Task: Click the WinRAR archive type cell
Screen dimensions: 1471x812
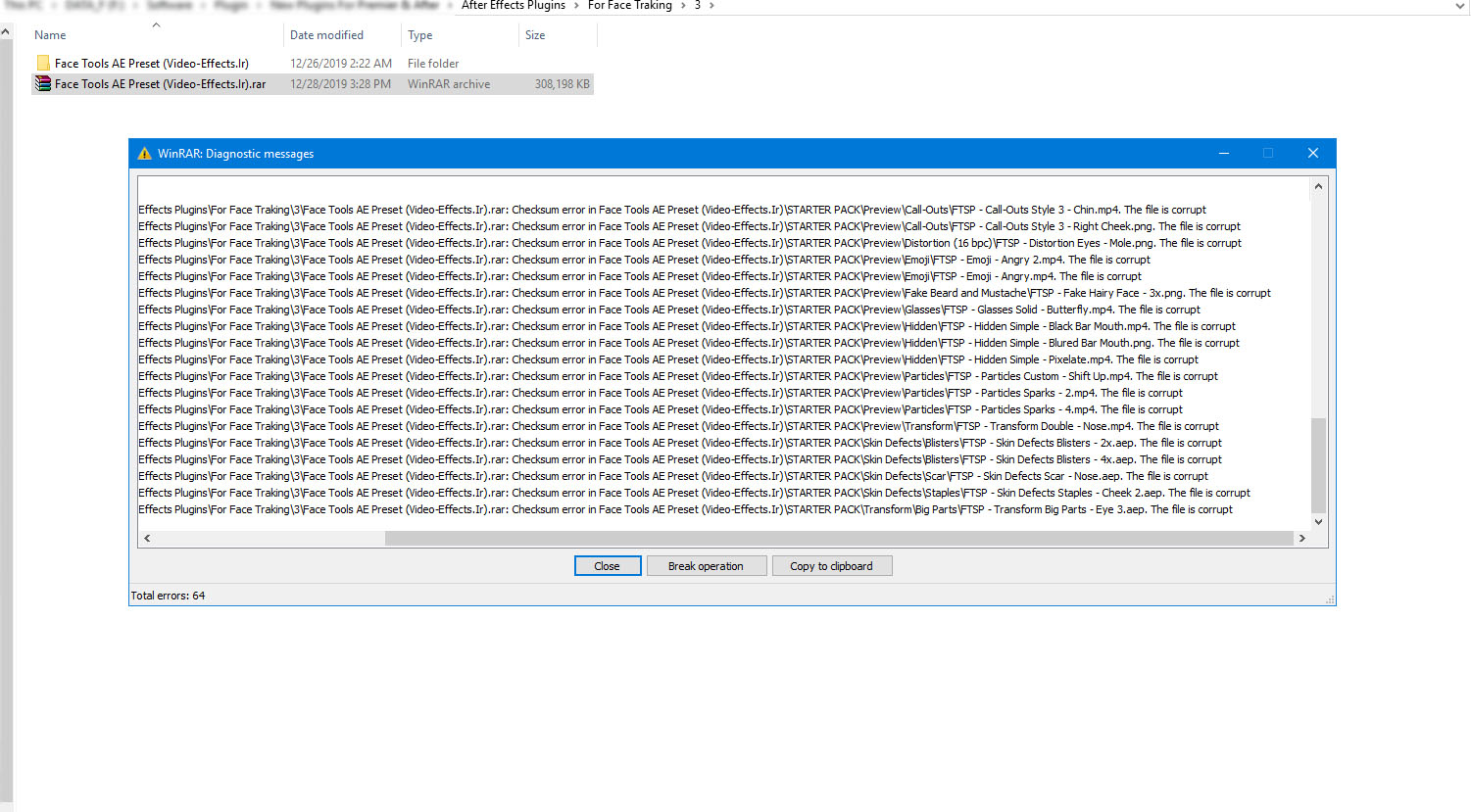Action: coord(449,84)
